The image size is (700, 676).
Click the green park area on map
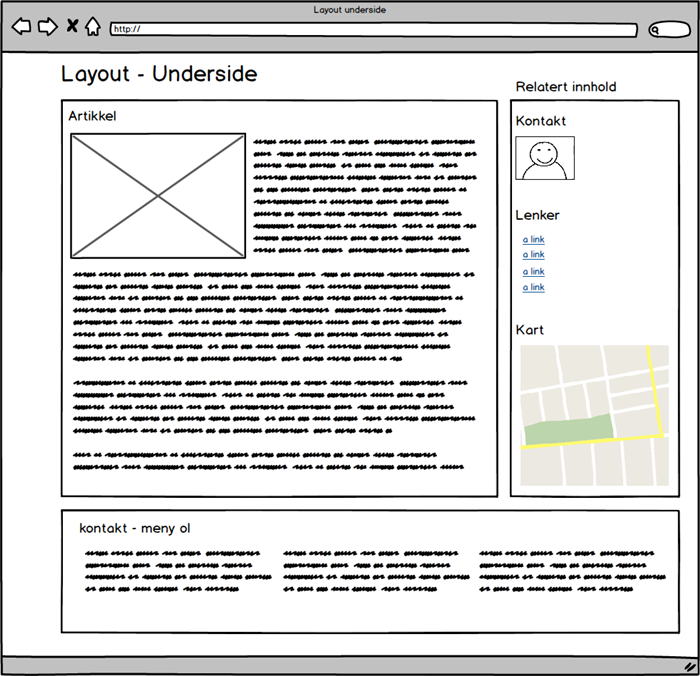566,430
